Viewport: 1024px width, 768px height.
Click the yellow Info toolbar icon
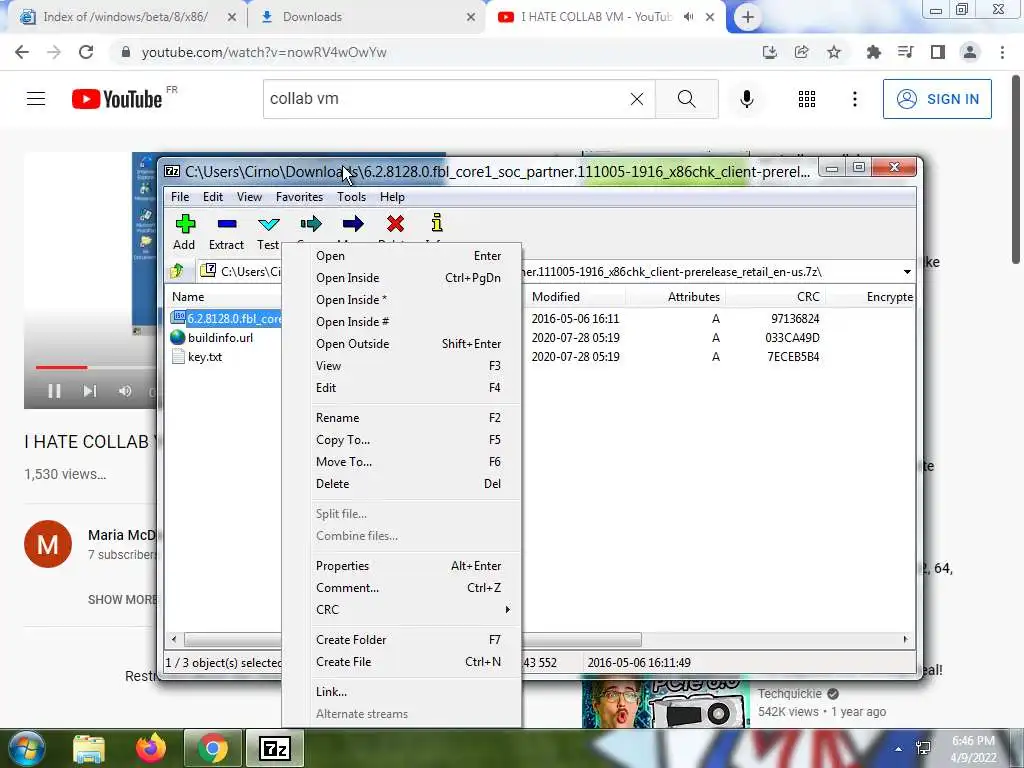[437, 223]
